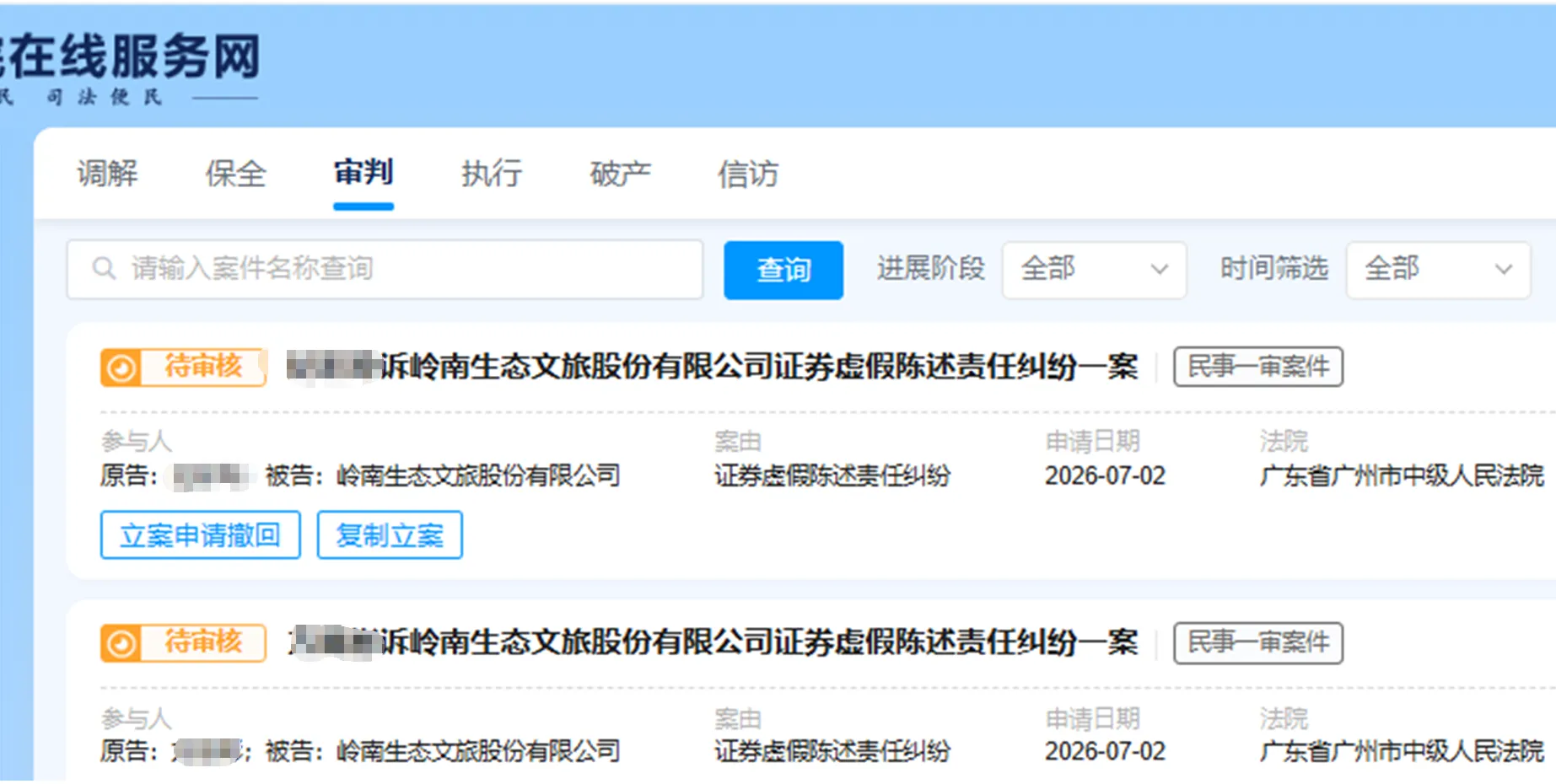Select first case's date 2026-07-02
The height and width of the screenshot is (784, 1556).
[1105, 475]
